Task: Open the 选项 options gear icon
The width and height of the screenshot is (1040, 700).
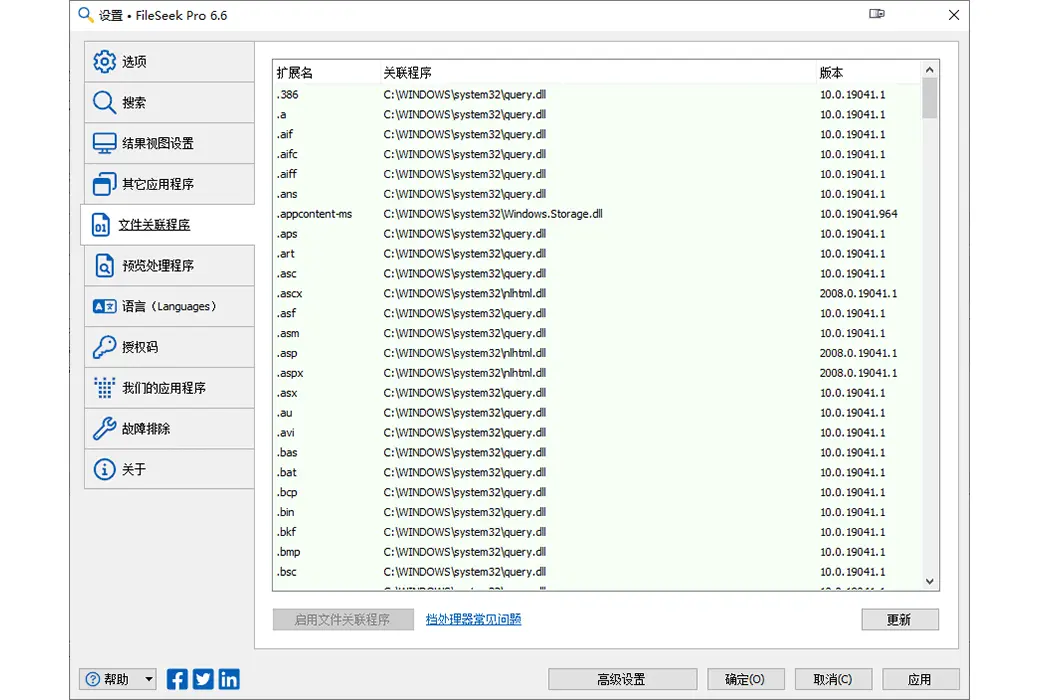Action: [x=104, y=62]
